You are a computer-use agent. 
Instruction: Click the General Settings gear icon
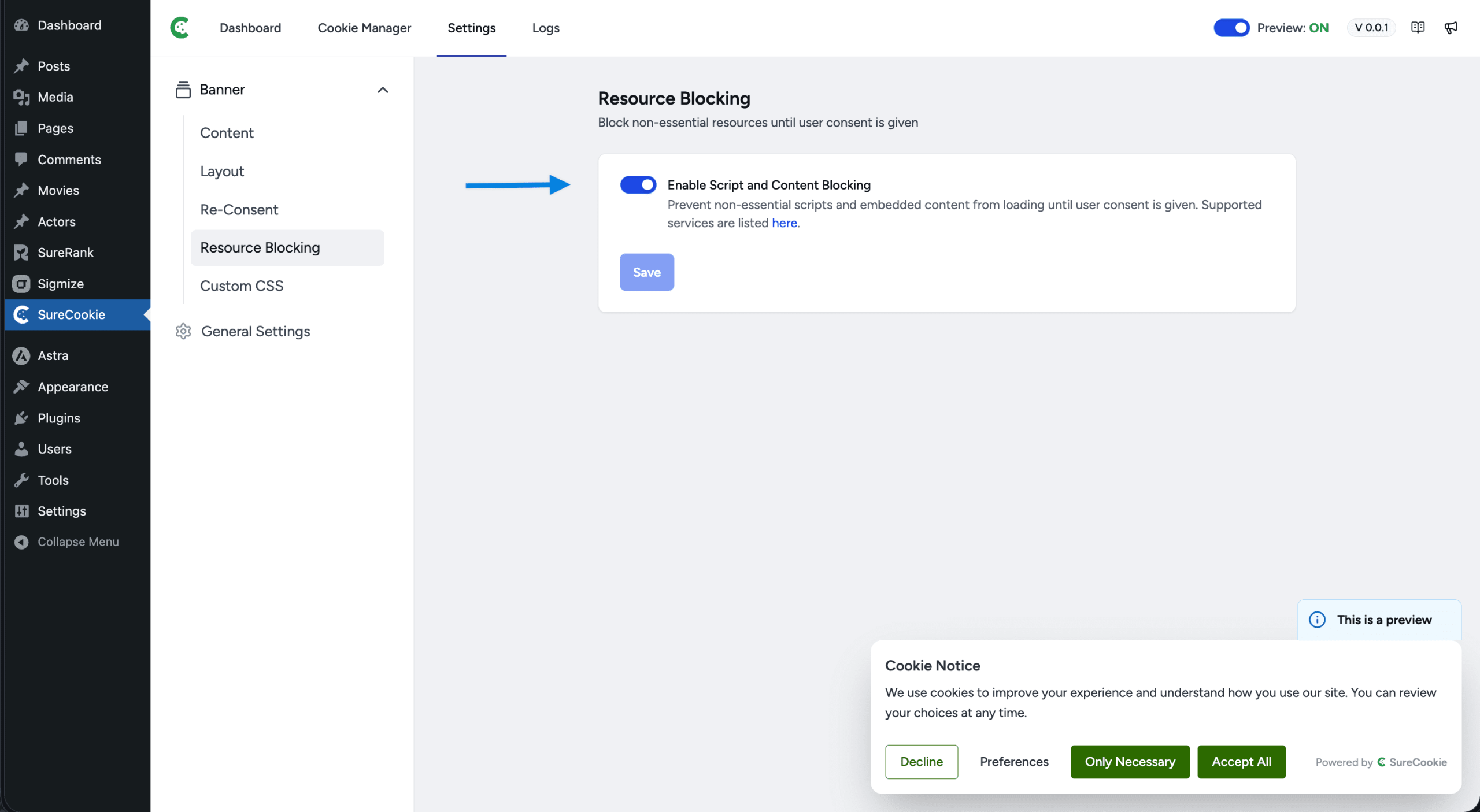[x=183, y=331]
